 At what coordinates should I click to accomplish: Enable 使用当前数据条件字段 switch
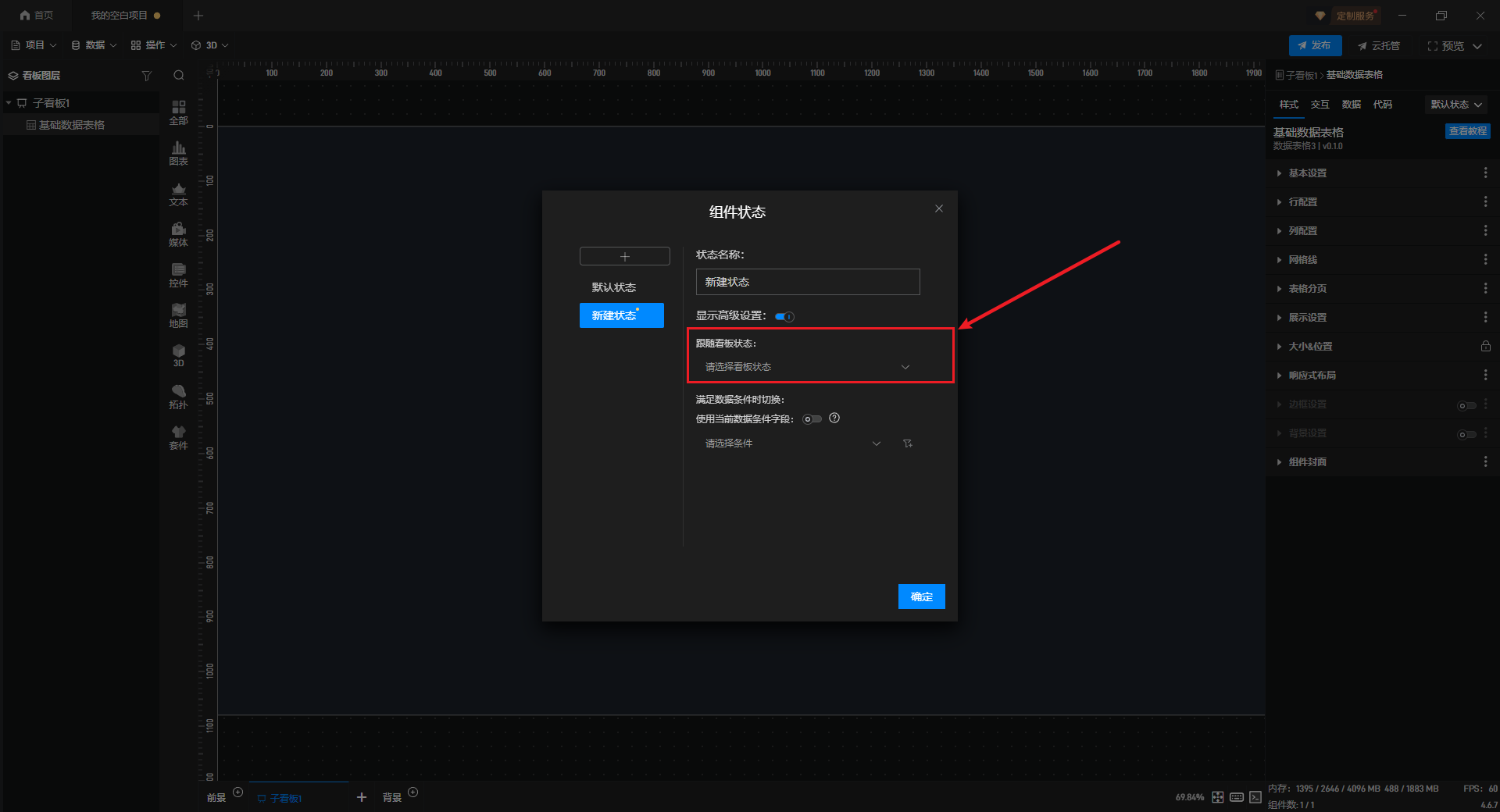click(x=812, y=419)
